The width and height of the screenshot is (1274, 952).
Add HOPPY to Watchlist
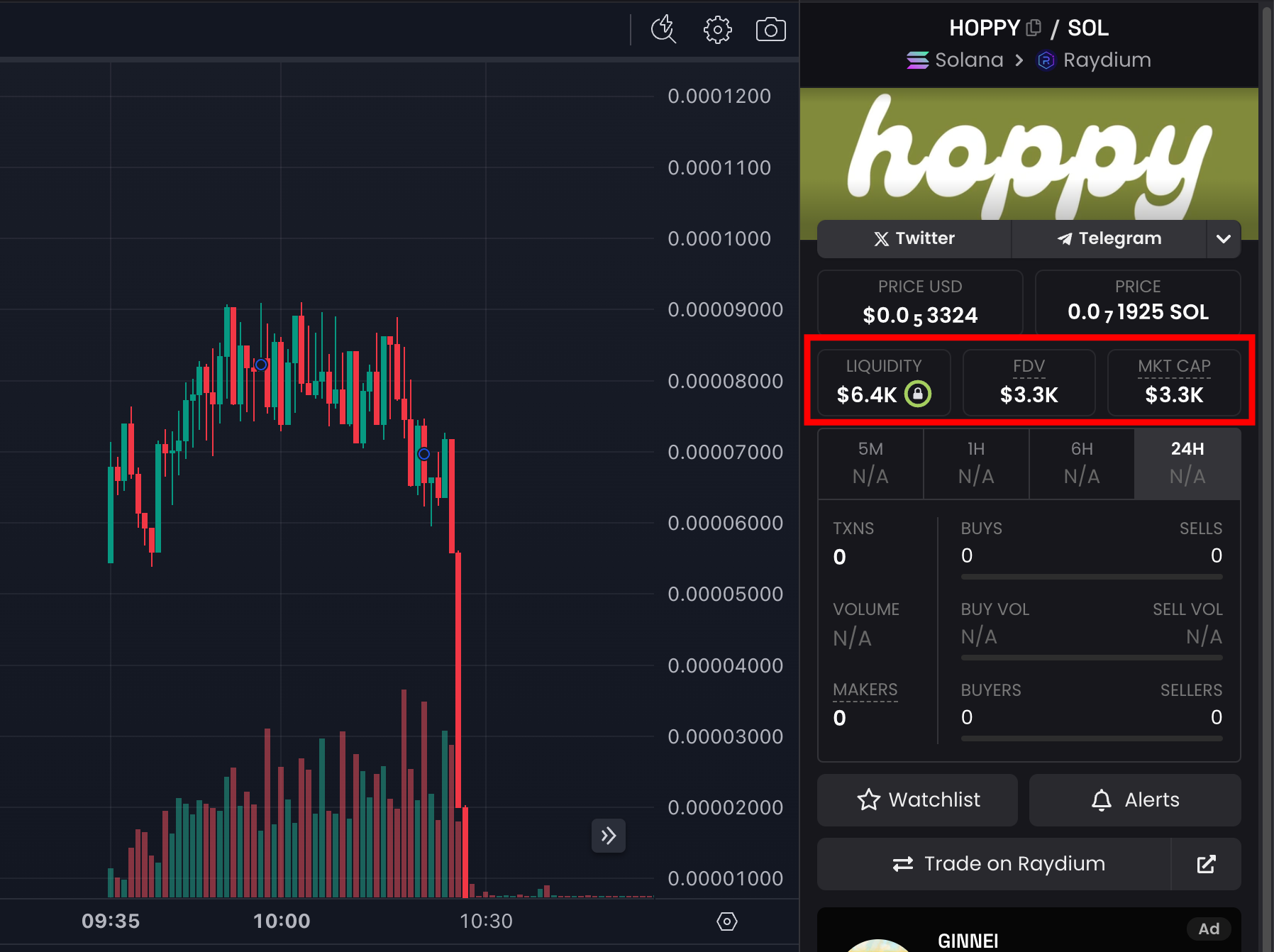tap(917, 800)
